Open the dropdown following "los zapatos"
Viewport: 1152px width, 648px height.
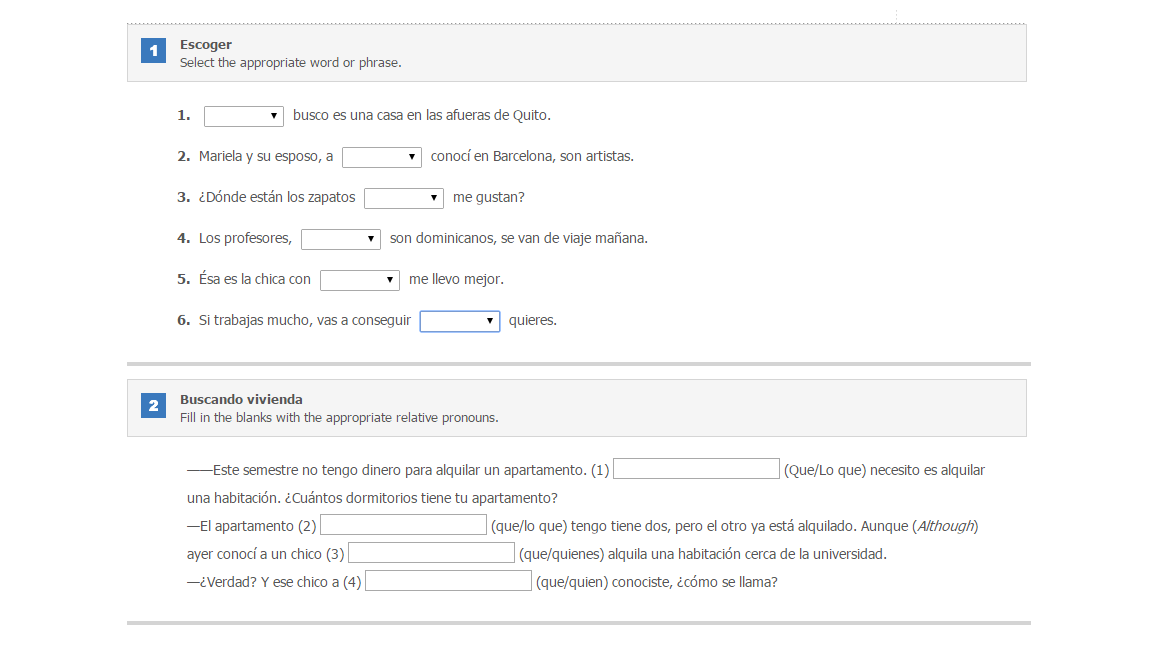[x=404, y=198]
